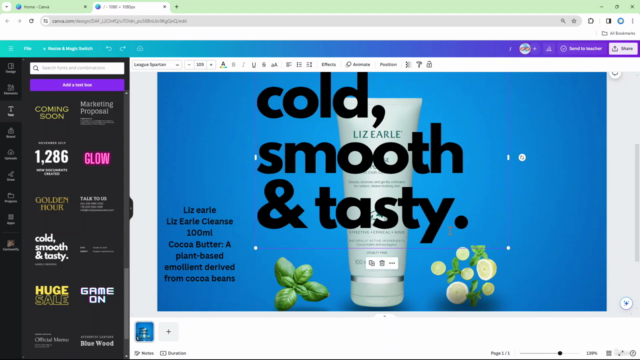The image size is (640, 360).
Task: Open the Notes panel
Action: (x=144, y=353)
